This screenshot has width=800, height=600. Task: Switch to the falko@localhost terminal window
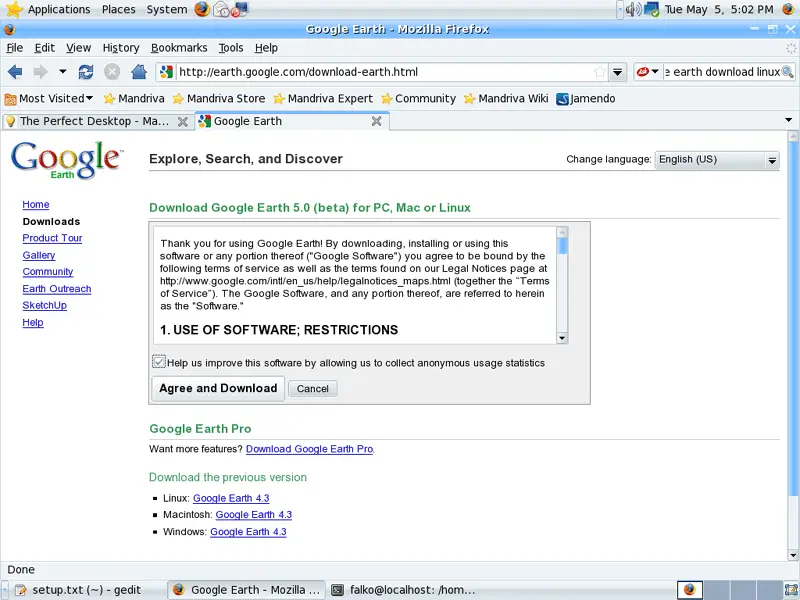405,590
